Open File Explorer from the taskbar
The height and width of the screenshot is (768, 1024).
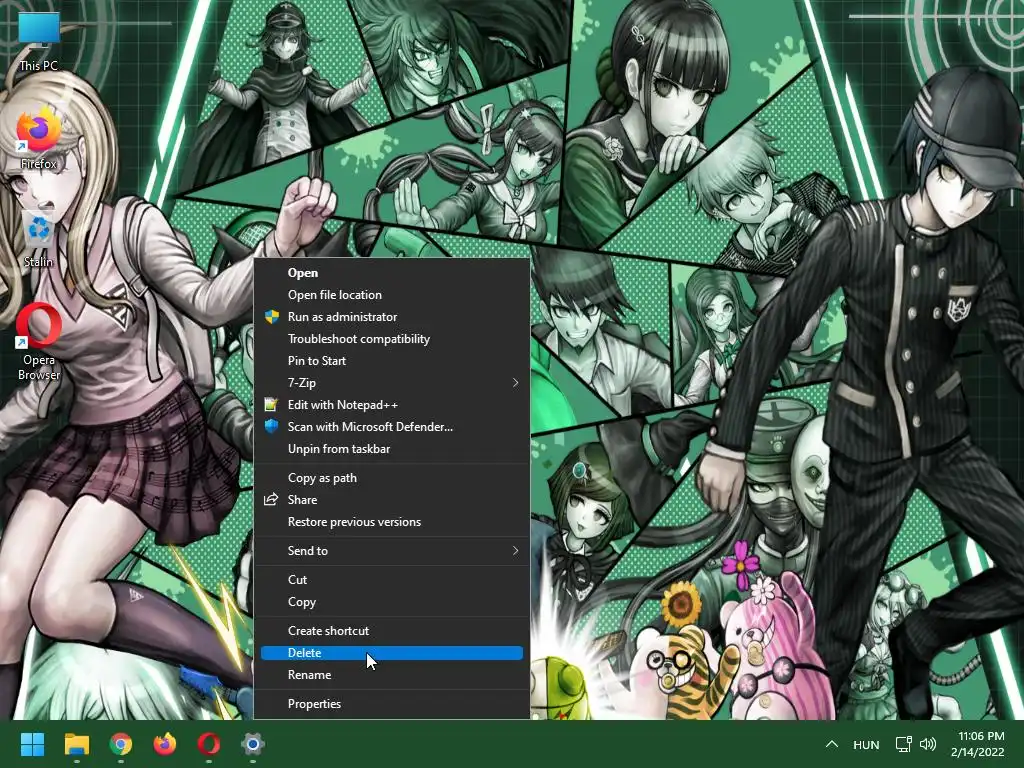[x=76, y=744]
